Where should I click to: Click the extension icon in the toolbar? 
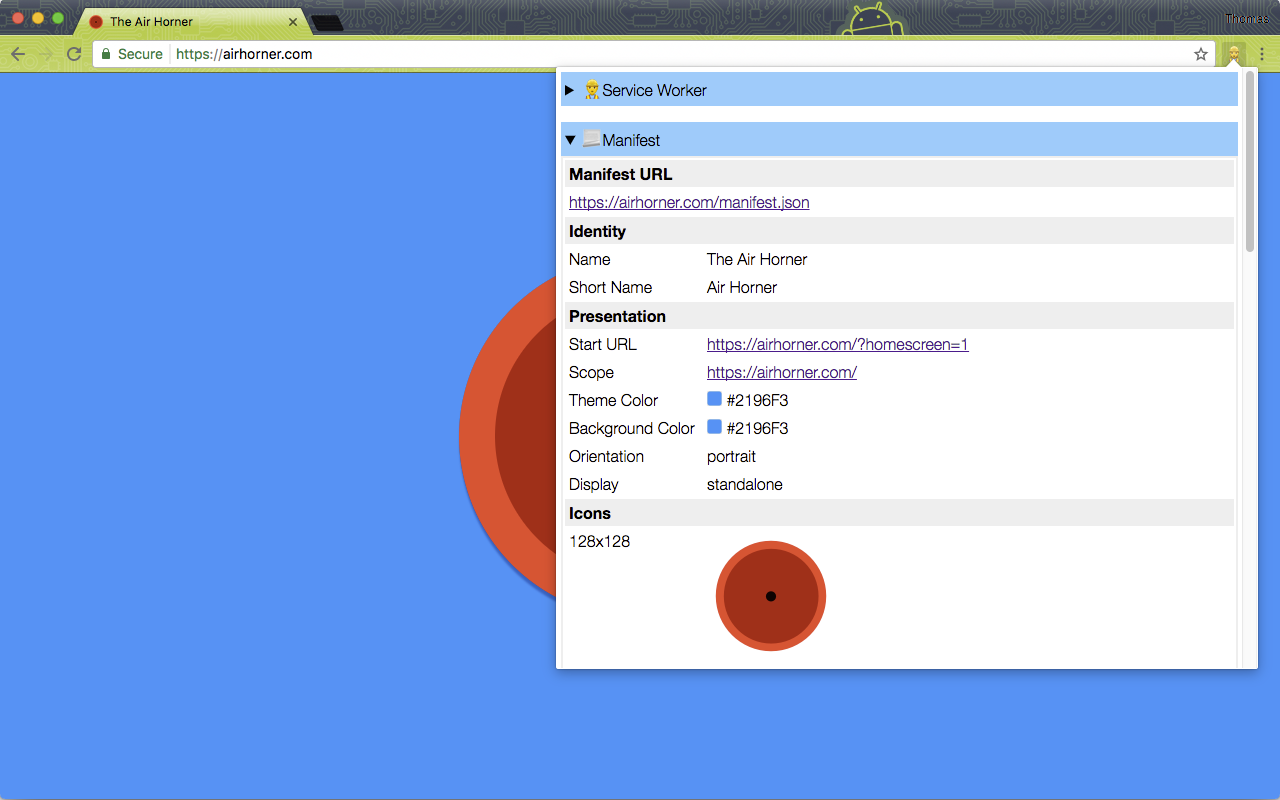click(x=1234, y=54)
